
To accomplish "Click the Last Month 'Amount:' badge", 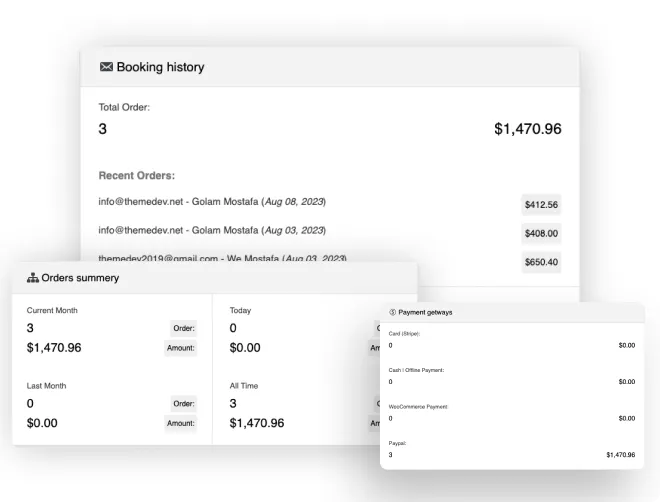I will (x=181, y=423).
